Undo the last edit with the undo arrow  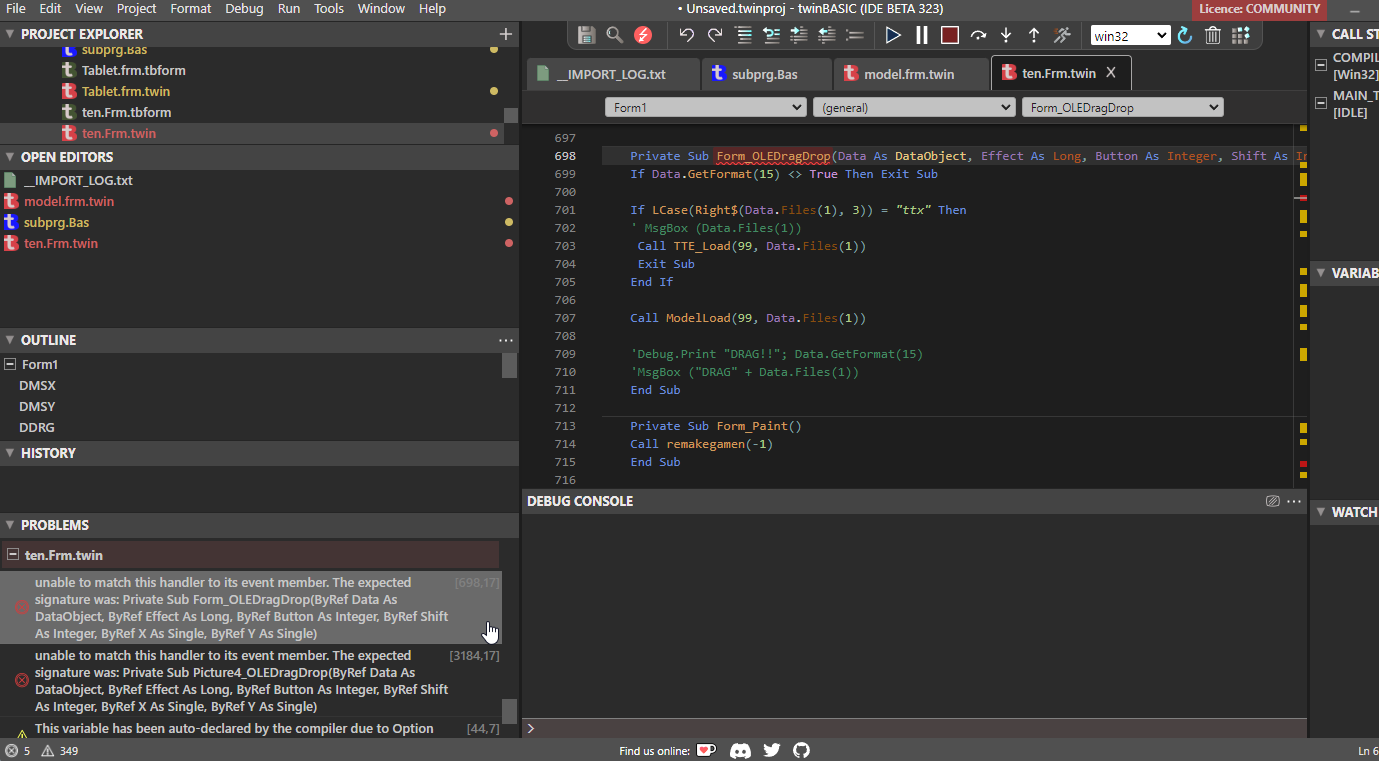pyautogui.click(x=688, y=34)
